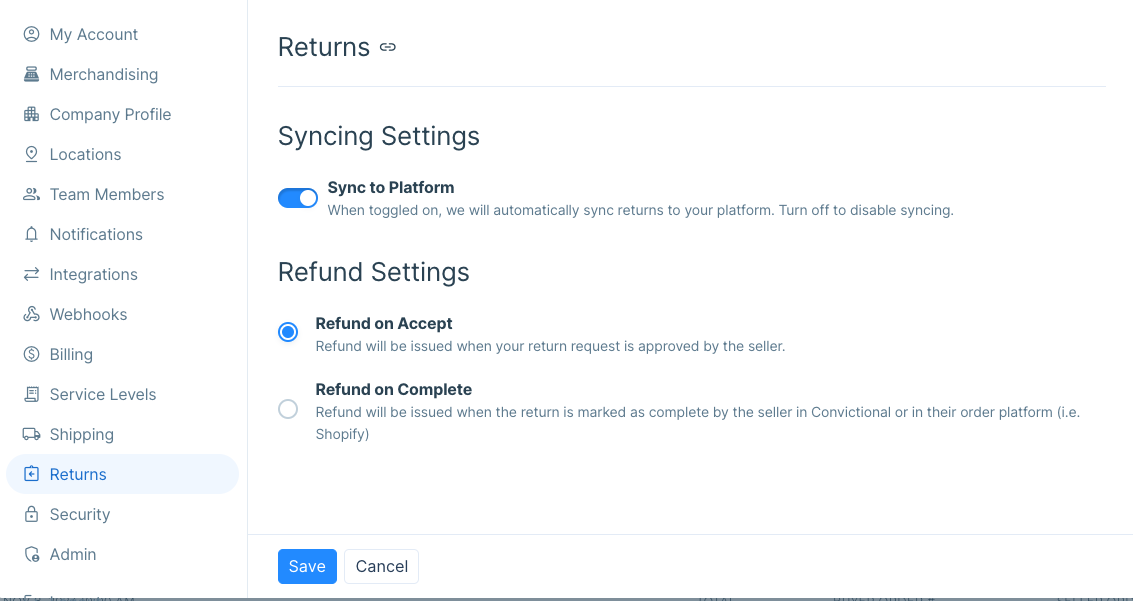Click the Sync to Platform label text

coord(391,187)
